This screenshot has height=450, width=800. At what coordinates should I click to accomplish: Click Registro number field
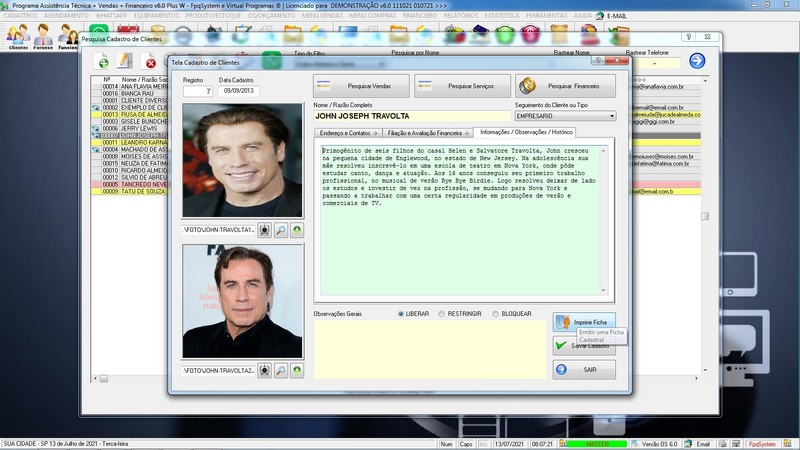point(198,91)
